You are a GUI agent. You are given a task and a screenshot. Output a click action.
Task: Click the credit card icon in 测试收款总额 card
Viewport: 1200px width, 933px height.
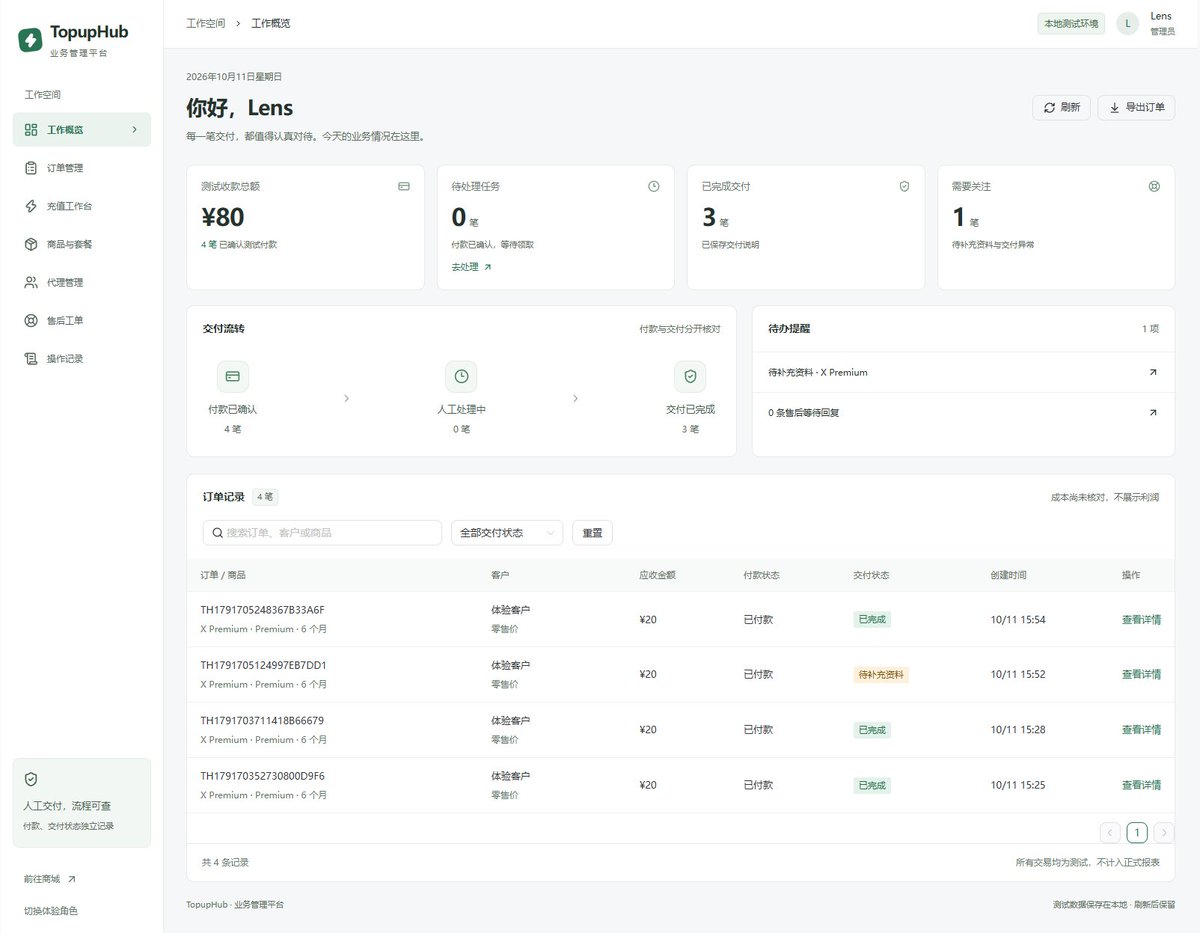[404, 186]
